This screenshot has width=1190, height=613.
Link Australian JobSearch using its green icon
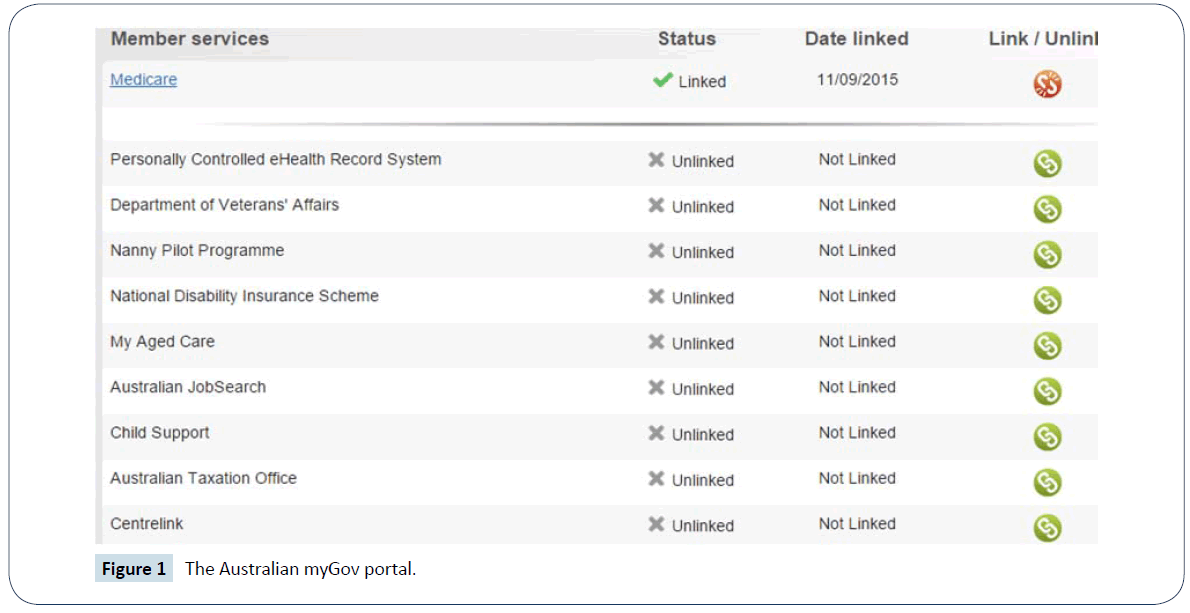(1047, 391)
